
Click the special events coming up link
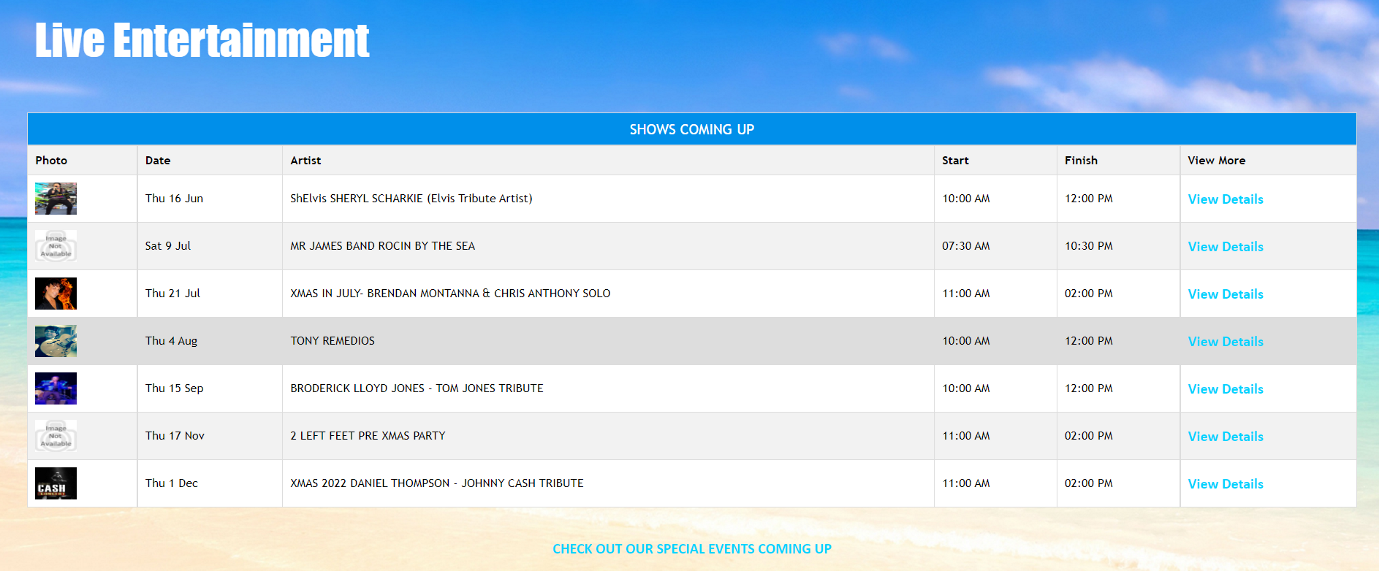pyautogui.click(x=692, y=549)
